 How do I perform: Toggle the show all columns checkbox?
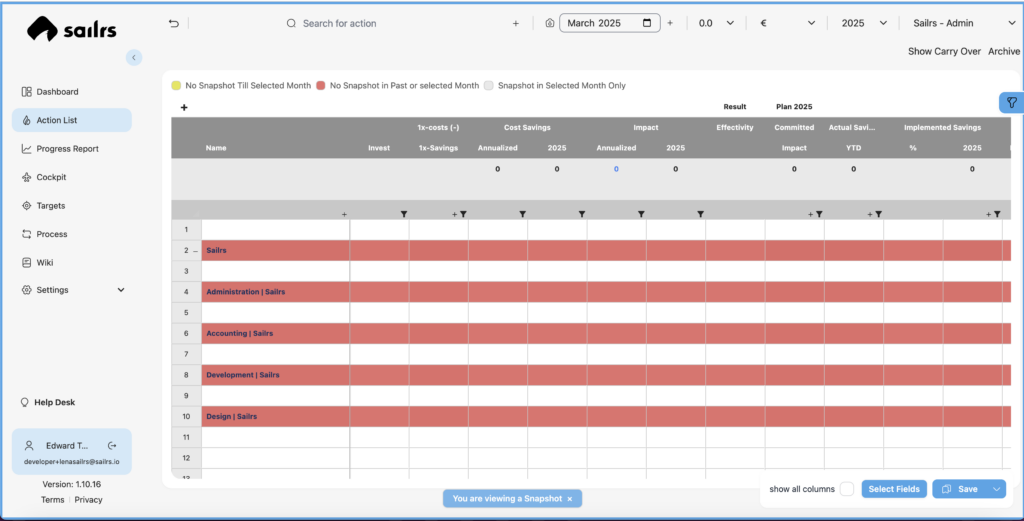(x=846, y=489)
